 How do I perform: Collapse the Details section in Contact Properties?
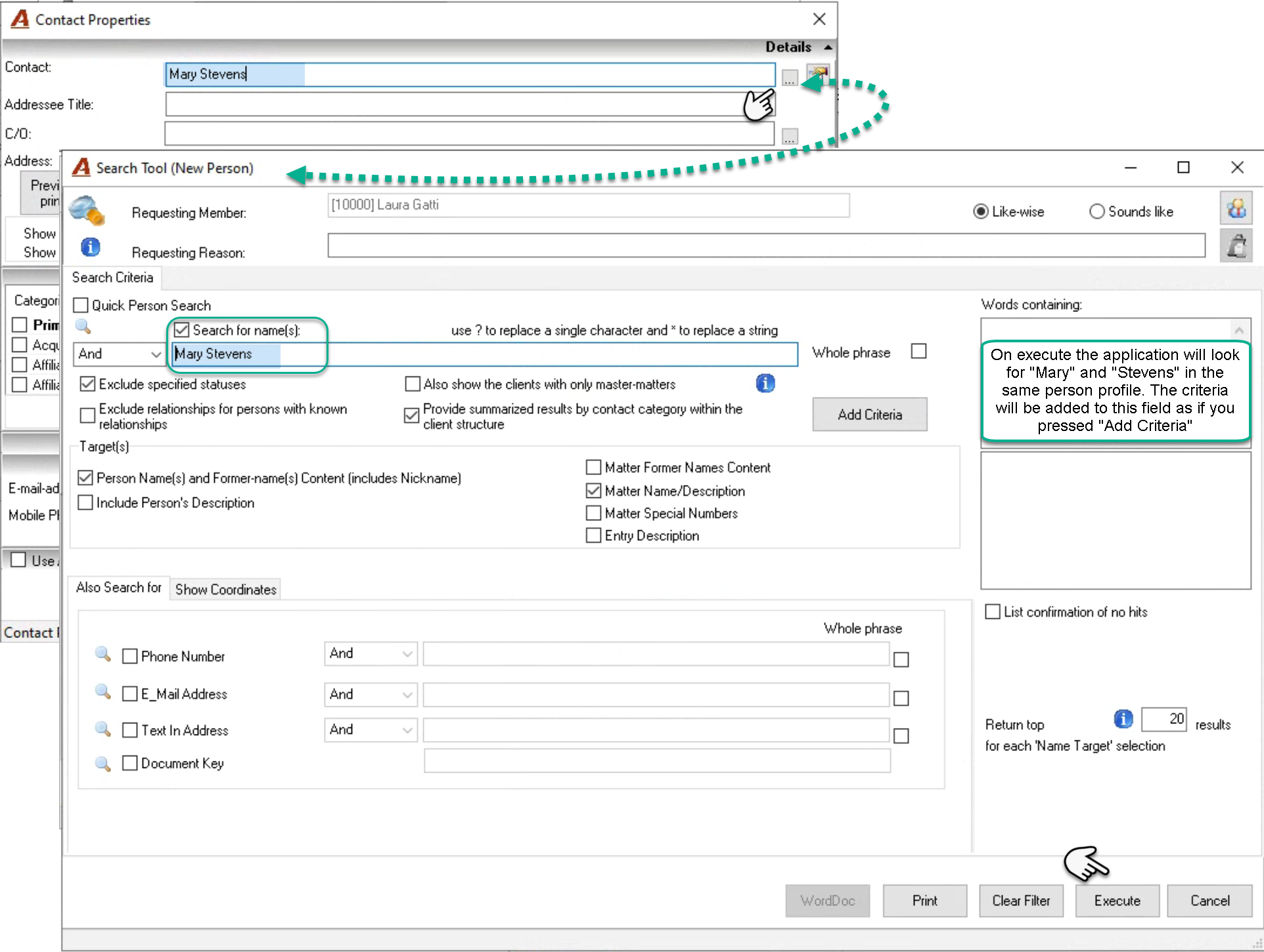pos(828,47)
